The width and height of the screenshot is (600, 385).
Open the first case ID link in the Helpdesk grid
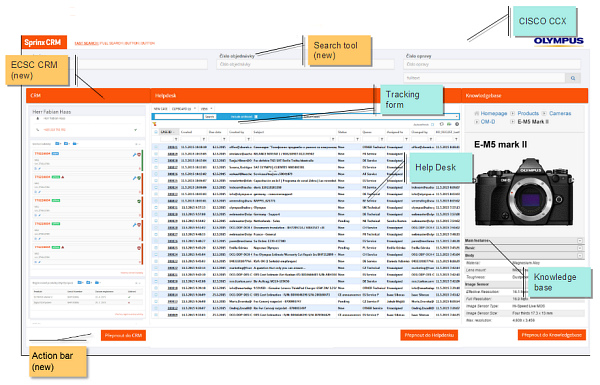[x=173, y=147]
